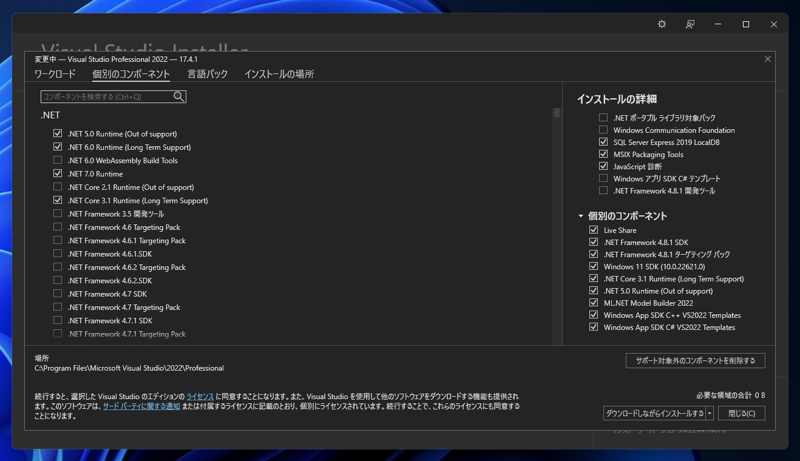Check .NET Framework 4.6.1 SDK
The width and height of the screenshot is (800, 461).
[58, 253]
